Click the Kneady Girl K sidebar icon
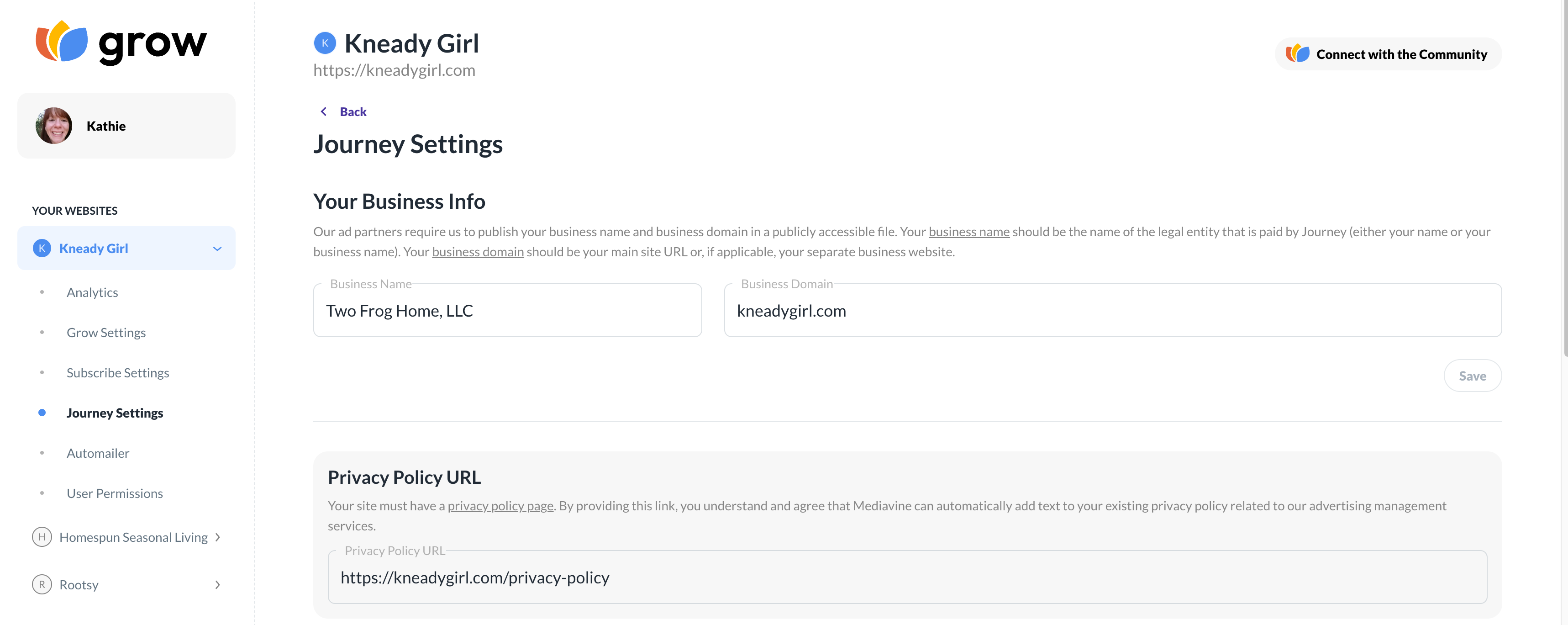The image size is (1568, 625). coord(42,249)
